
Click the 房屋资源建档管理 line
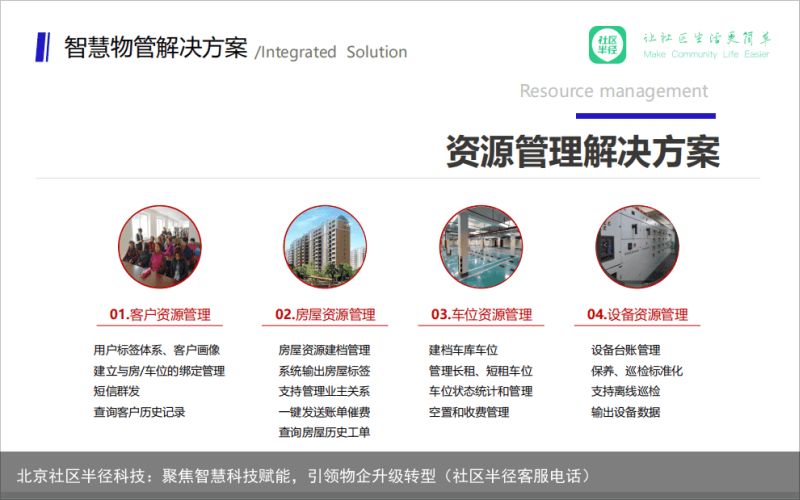click(x=324, y=350)
